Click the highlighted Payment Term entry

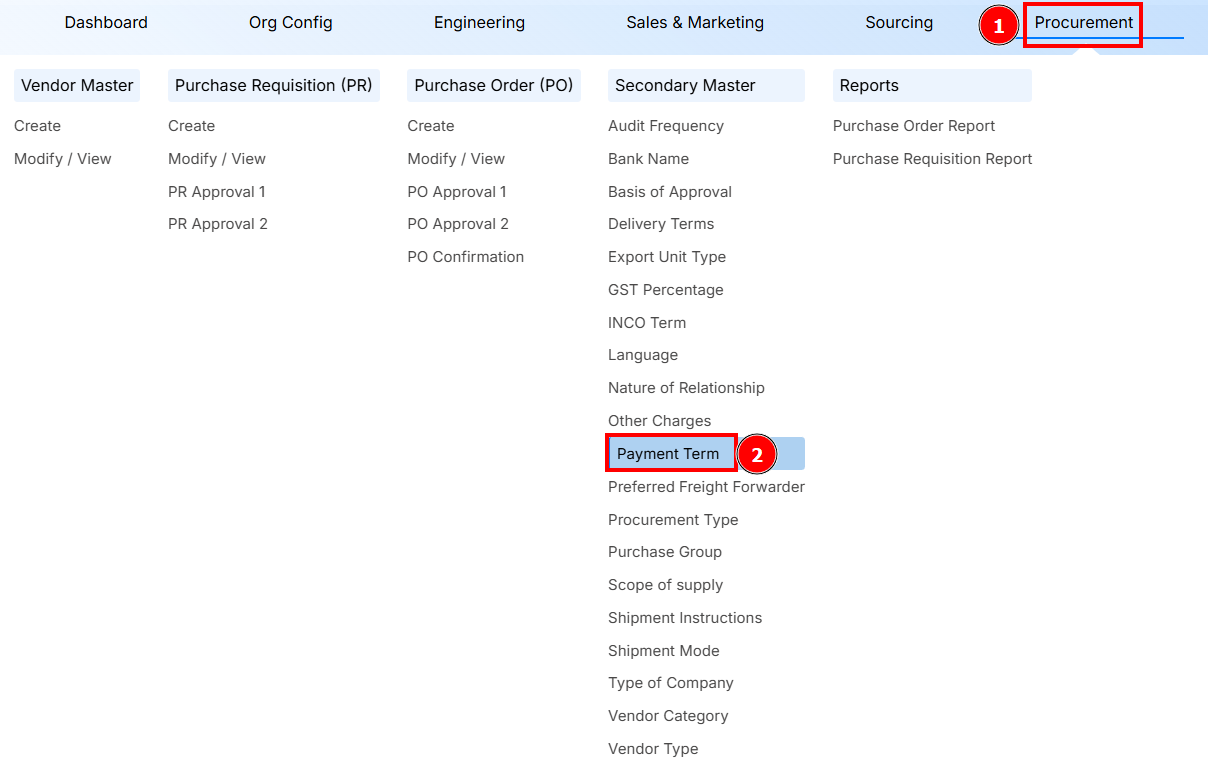tap(671, 453)
